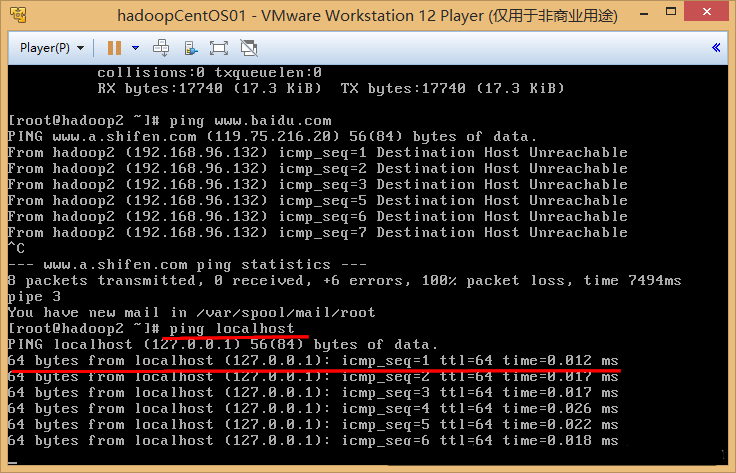The image size is (736, 473).
Task: Expand the power options dropdown arrow
Action: tap(136, 48)
